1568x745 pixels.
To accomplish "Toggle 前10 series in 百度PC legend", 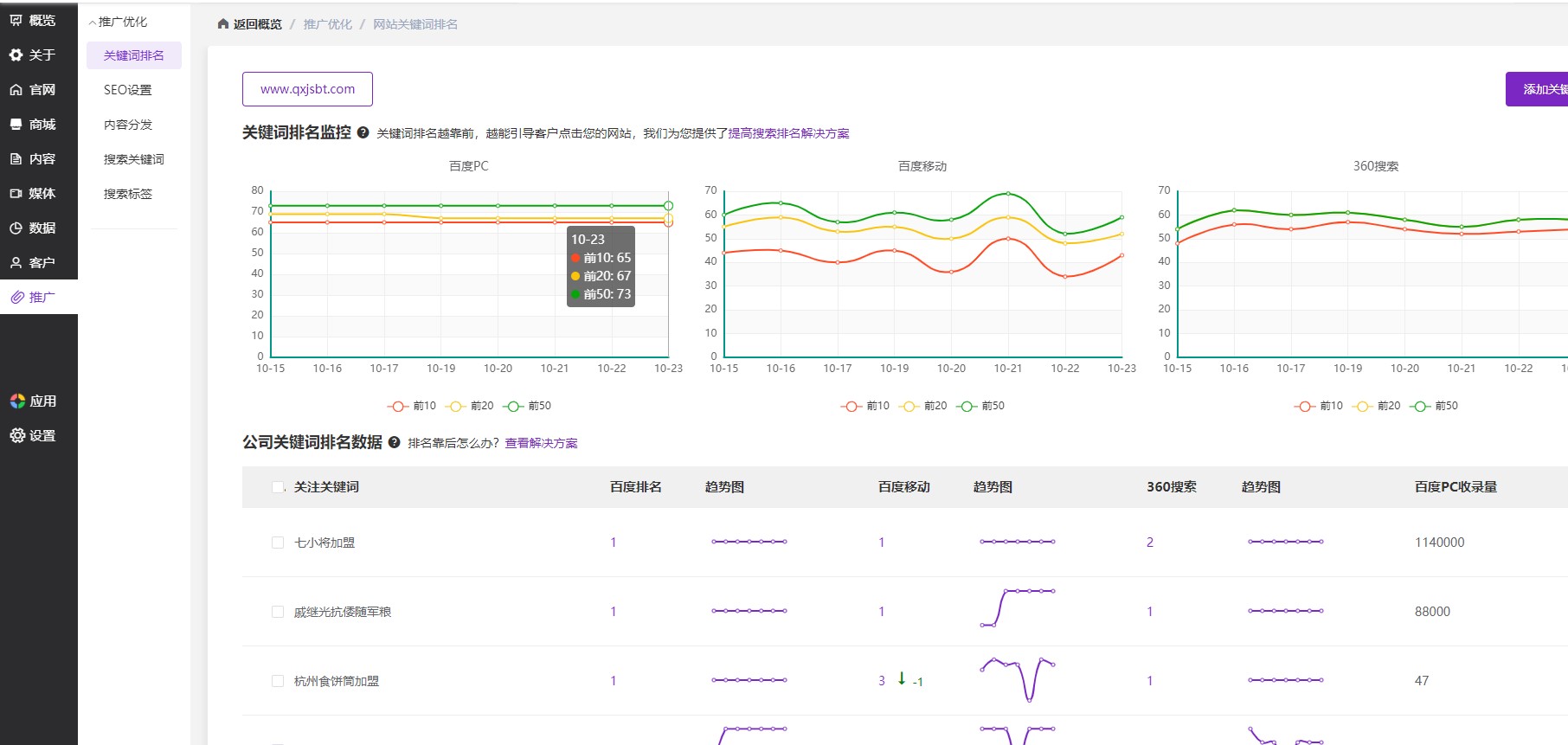I will [412, 406].
